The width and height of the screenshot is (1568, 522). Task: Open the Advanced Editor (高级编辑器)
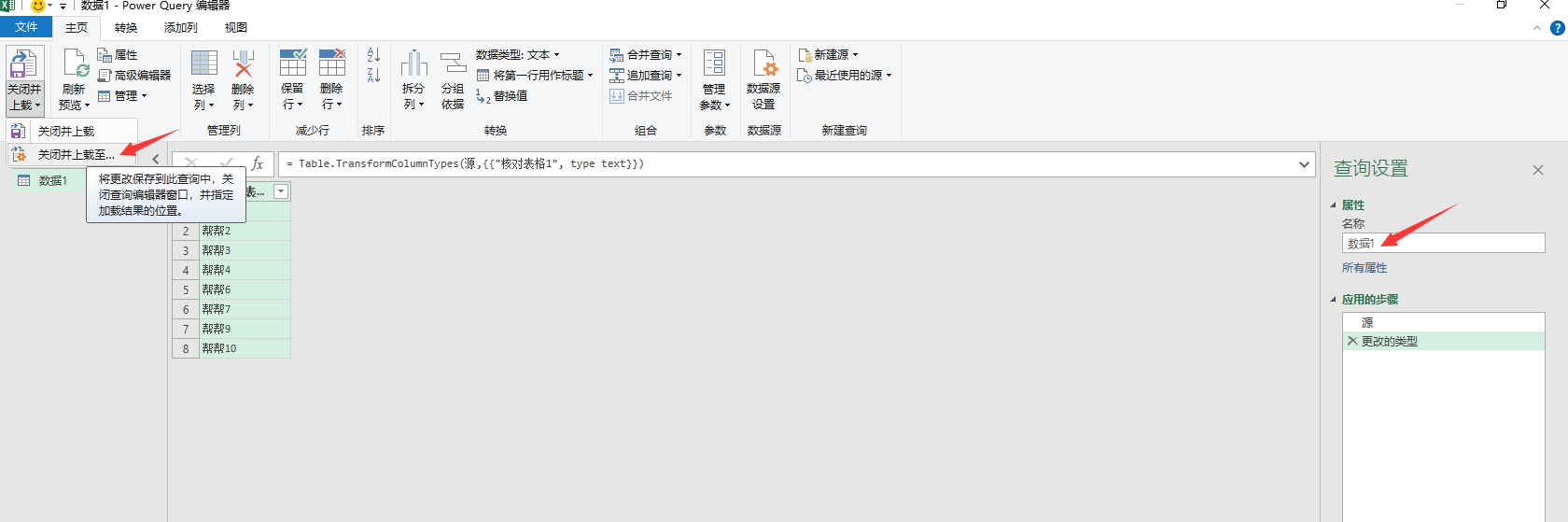(134, 76)
